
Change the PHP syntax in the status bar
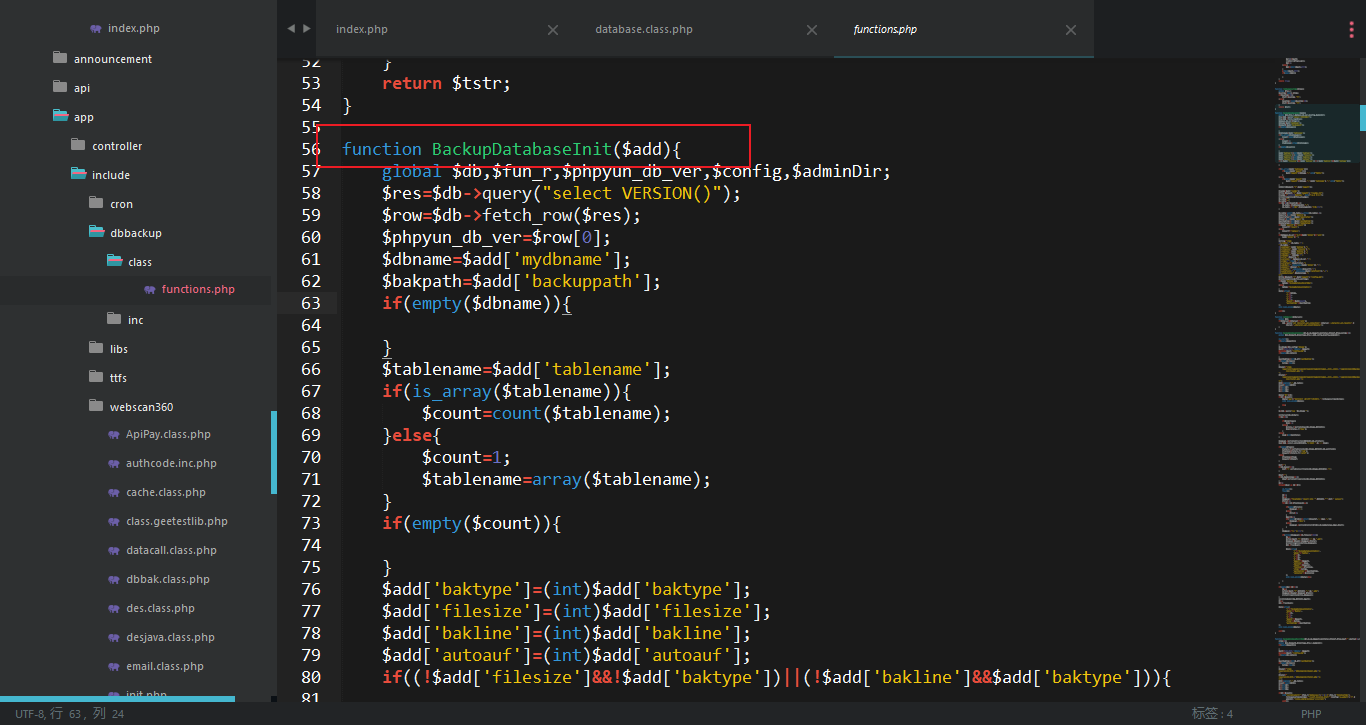1311,714
